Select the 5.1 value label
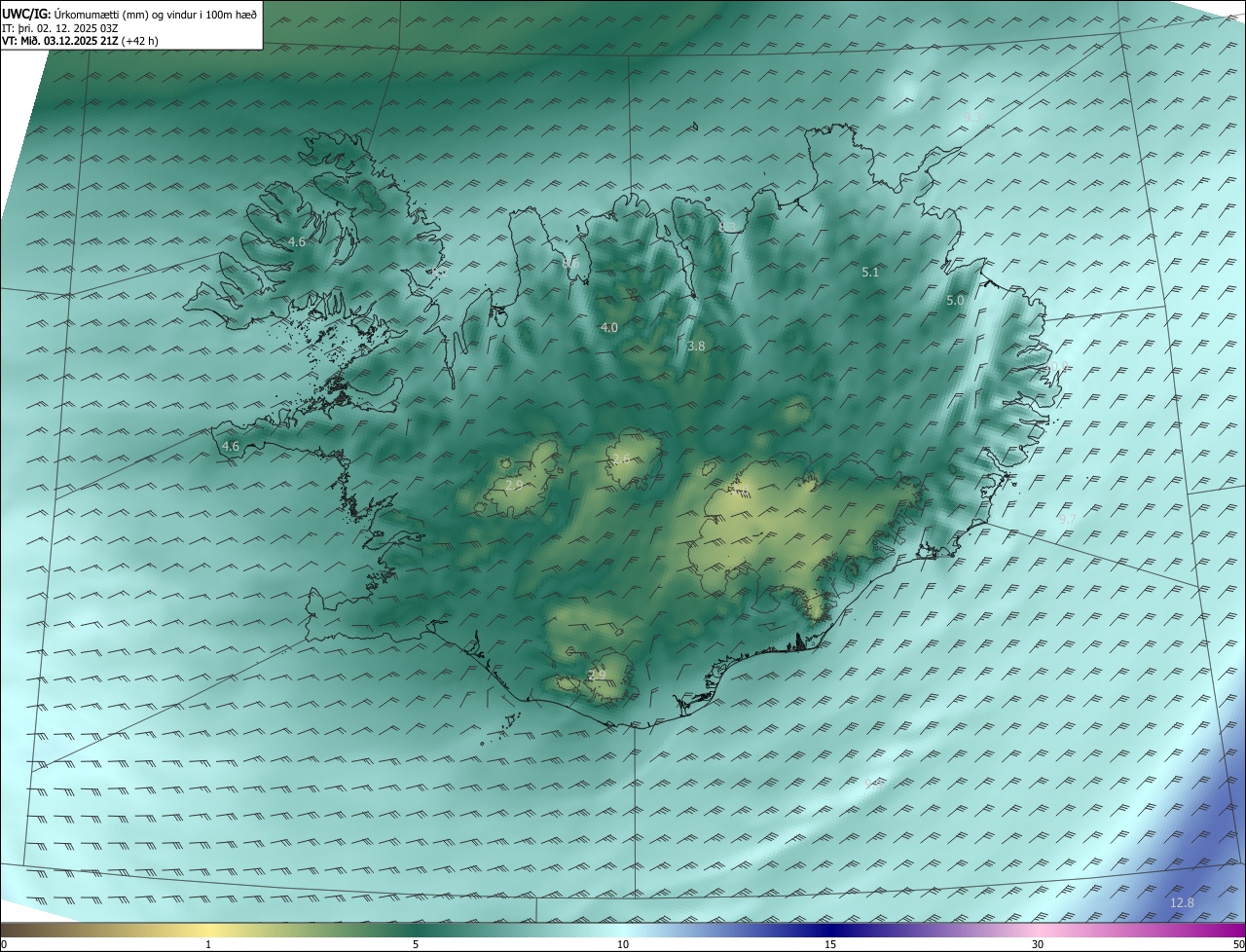Viewport: 1246px width, 952px height. (x=870, y=273)
